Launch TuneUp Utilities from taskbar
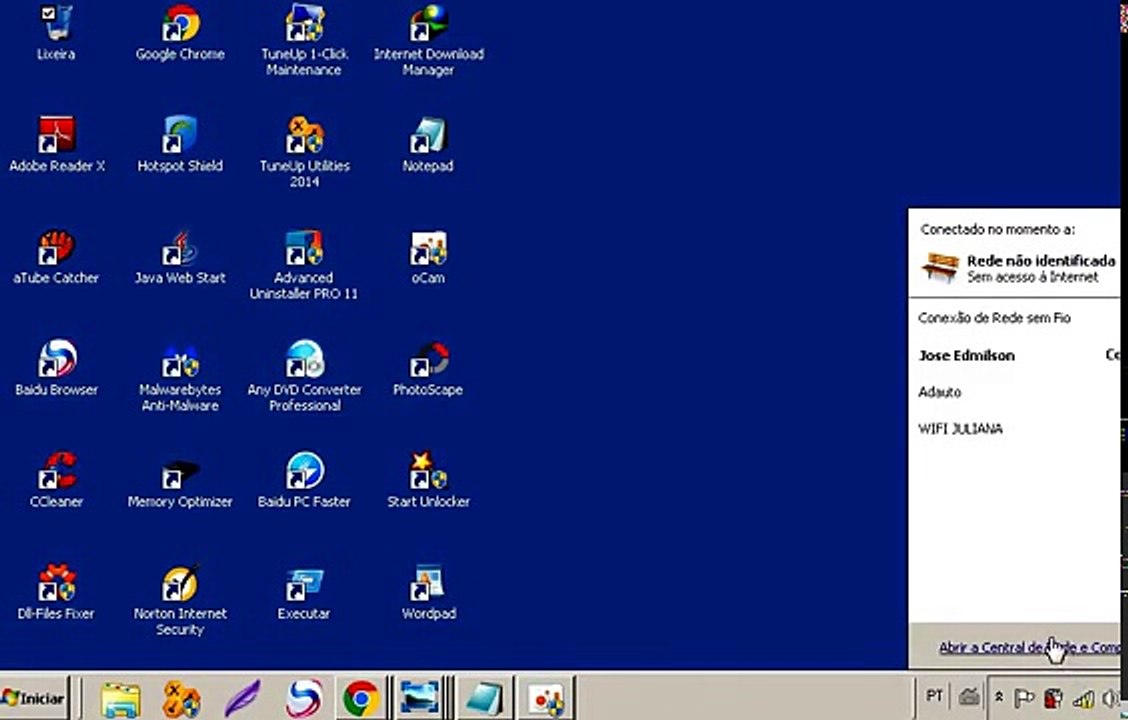This screenshot has width=1128, height=720. point(181,698)
